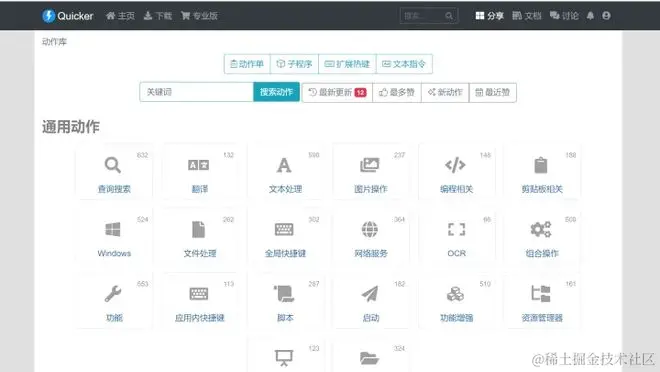
Task: Open the 网络服务 globe icon
Action: coord(370,229)
